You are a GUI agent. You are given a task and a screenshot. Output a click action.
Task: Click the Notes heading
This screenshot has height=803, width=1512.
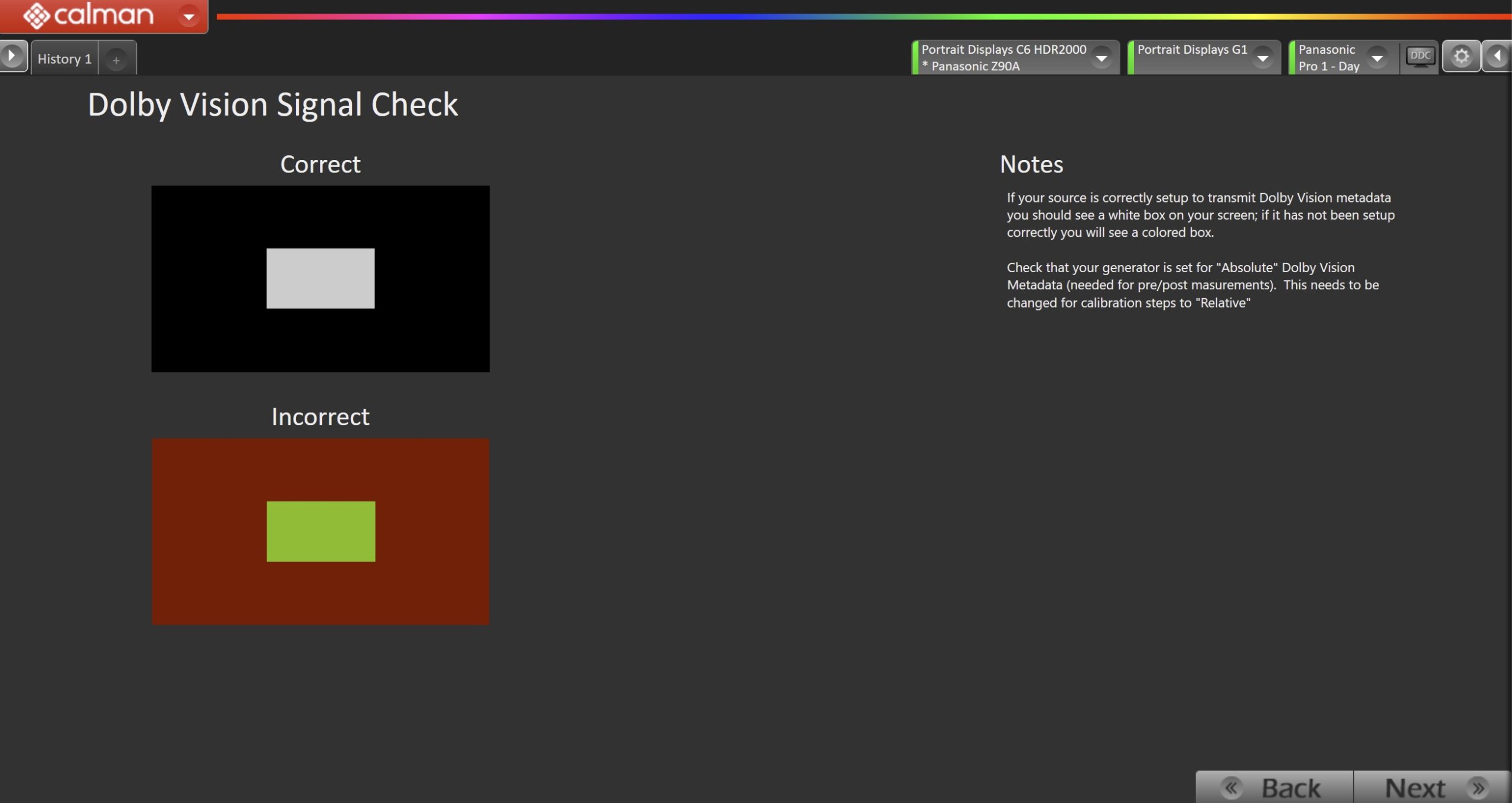(1031, 164)
